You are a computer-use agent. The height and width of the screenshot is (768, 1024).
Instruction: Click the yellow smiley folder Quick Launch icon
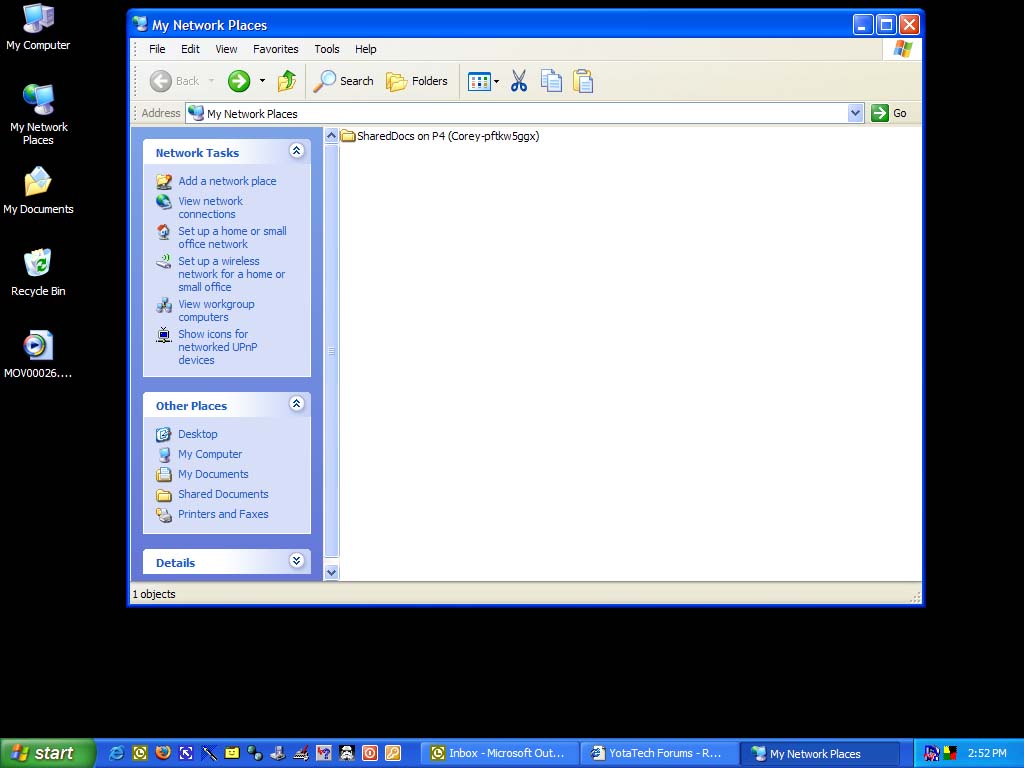pyautogui.click(x=232, y=753)
